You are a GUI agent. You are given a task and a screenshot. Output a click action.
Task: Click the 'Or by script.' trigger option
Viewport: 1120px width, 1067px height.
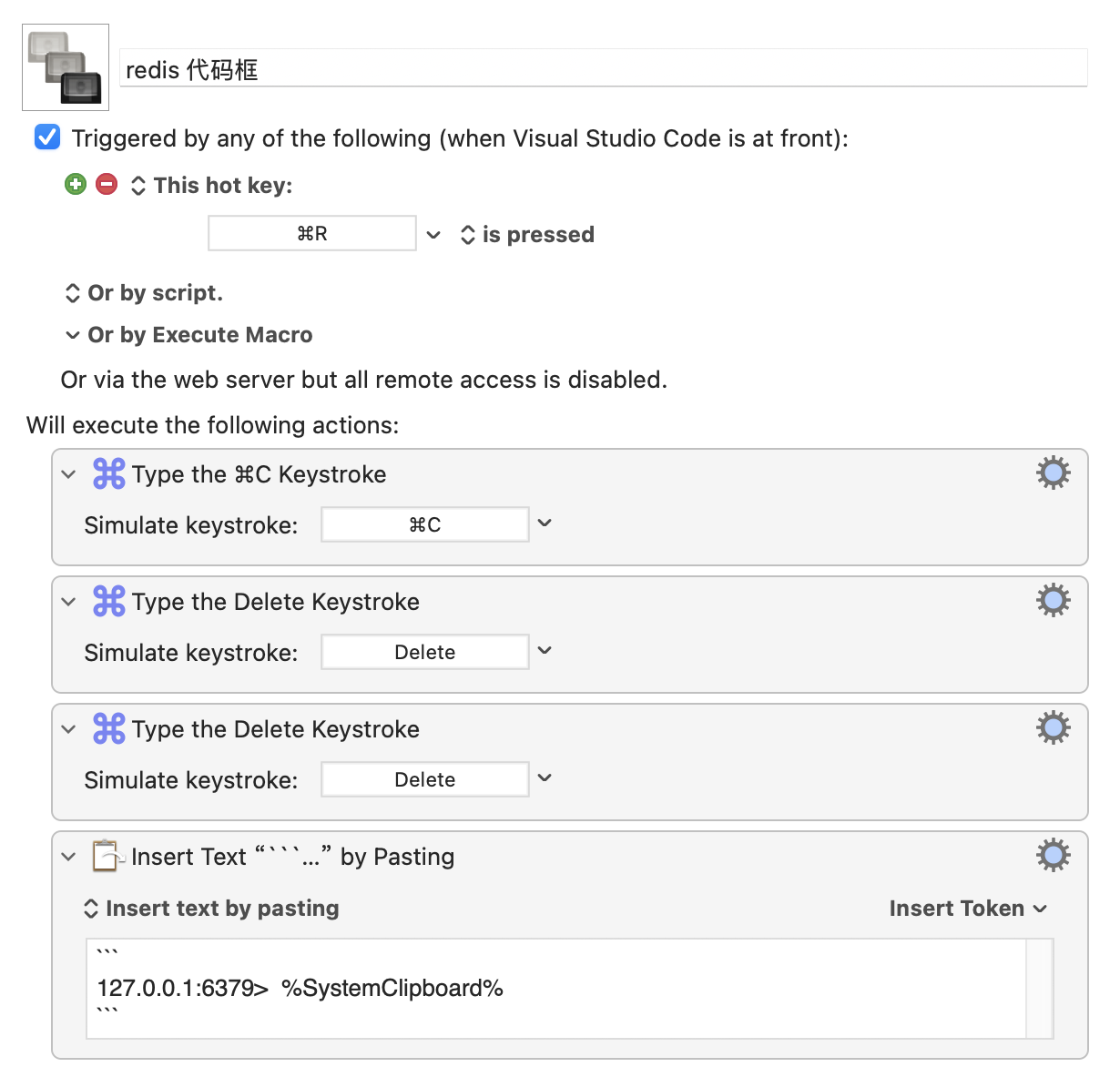[155, 293]
